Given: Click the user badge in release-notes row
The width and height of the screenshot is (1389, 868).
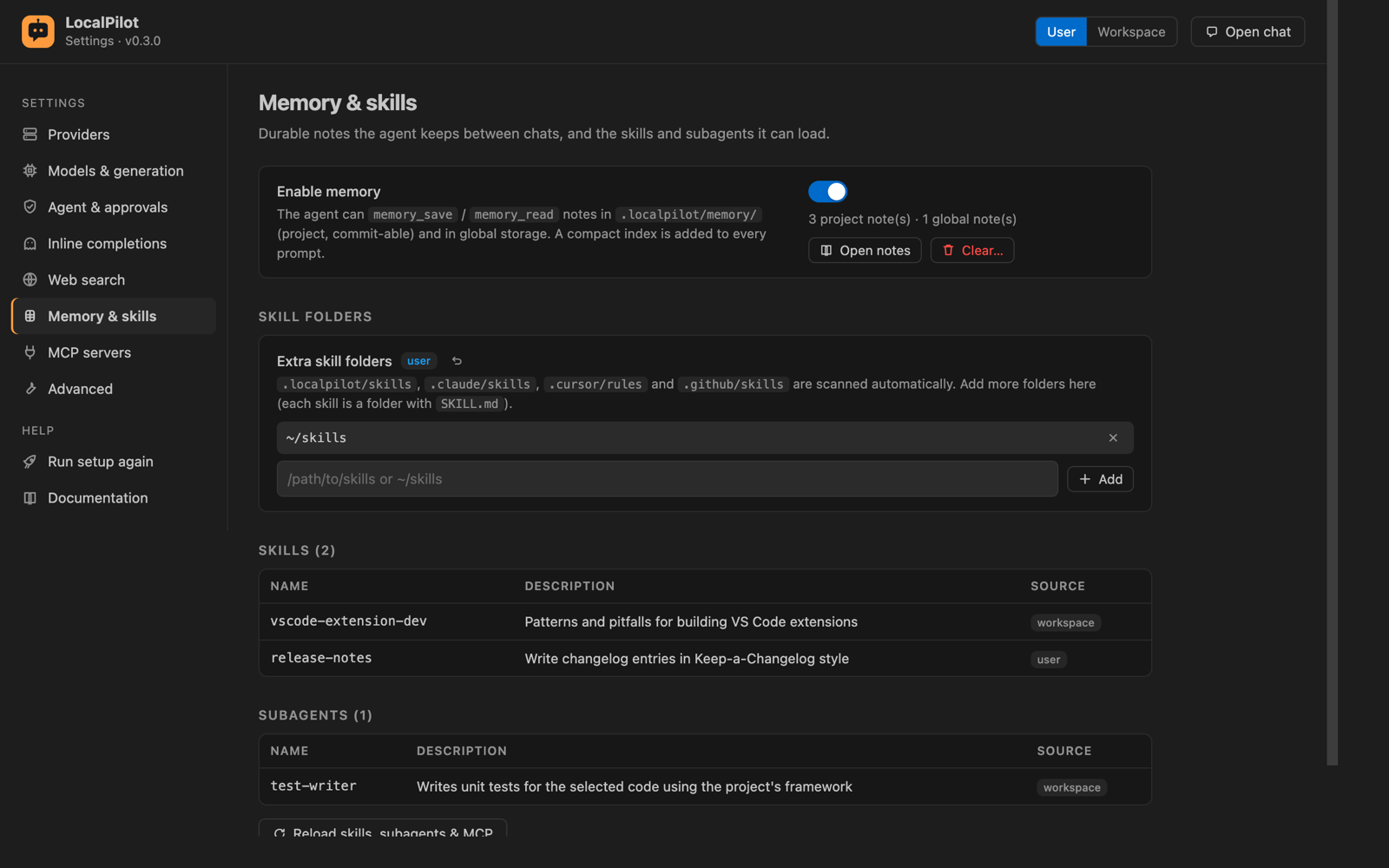Looking at the screenshot, I should [1049, 660].
